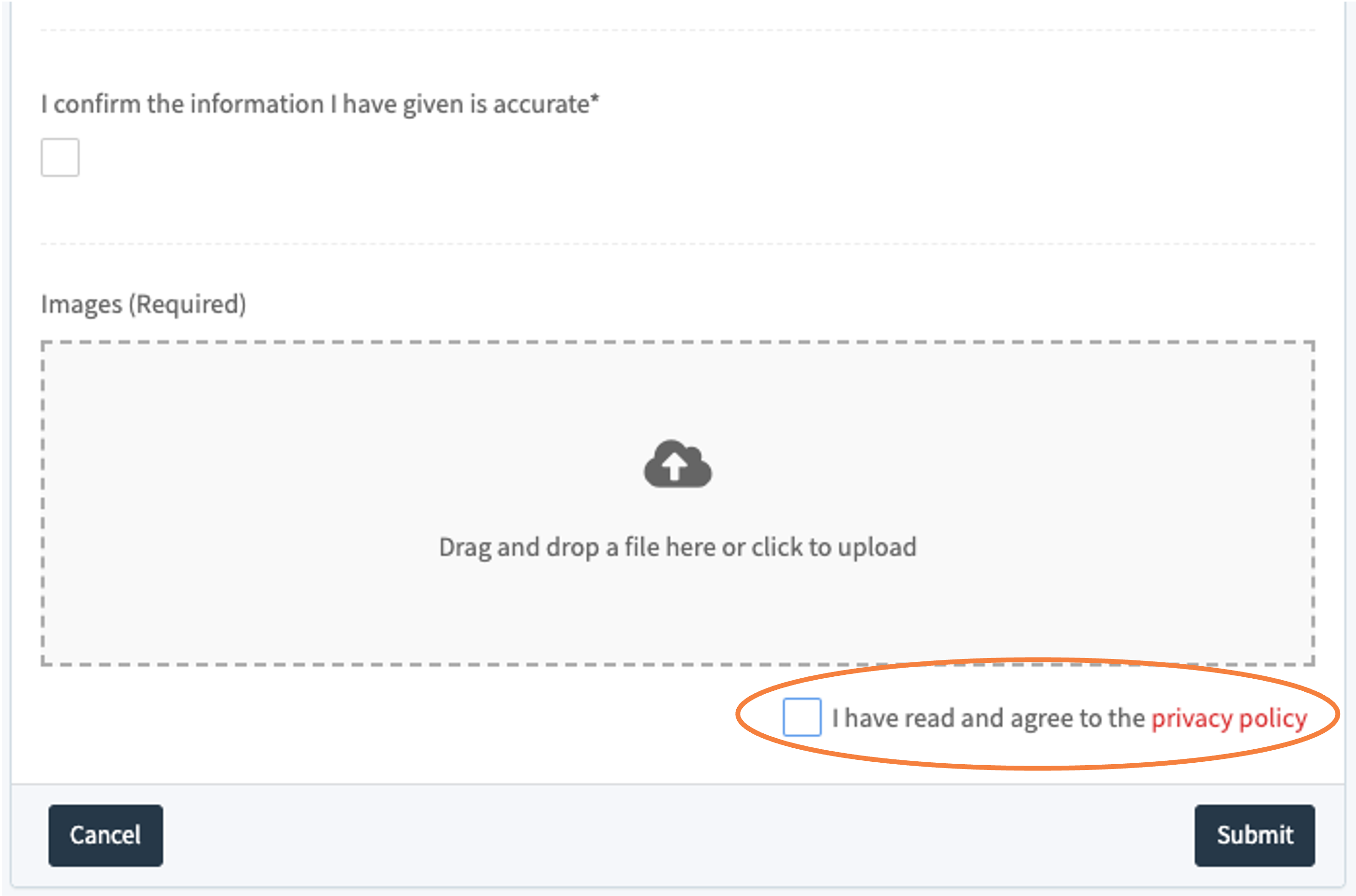Open the privacy policy link

(1229, 718)
